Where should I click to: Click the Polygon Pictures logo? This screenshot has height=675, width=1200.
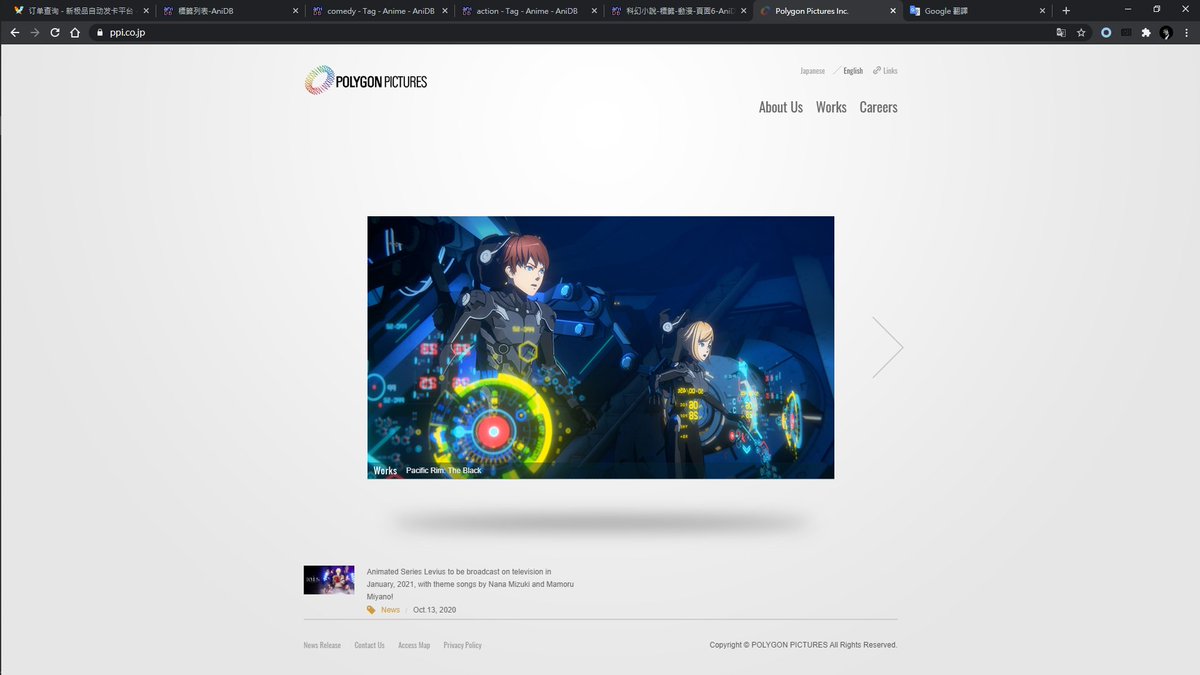coord(366,80)
